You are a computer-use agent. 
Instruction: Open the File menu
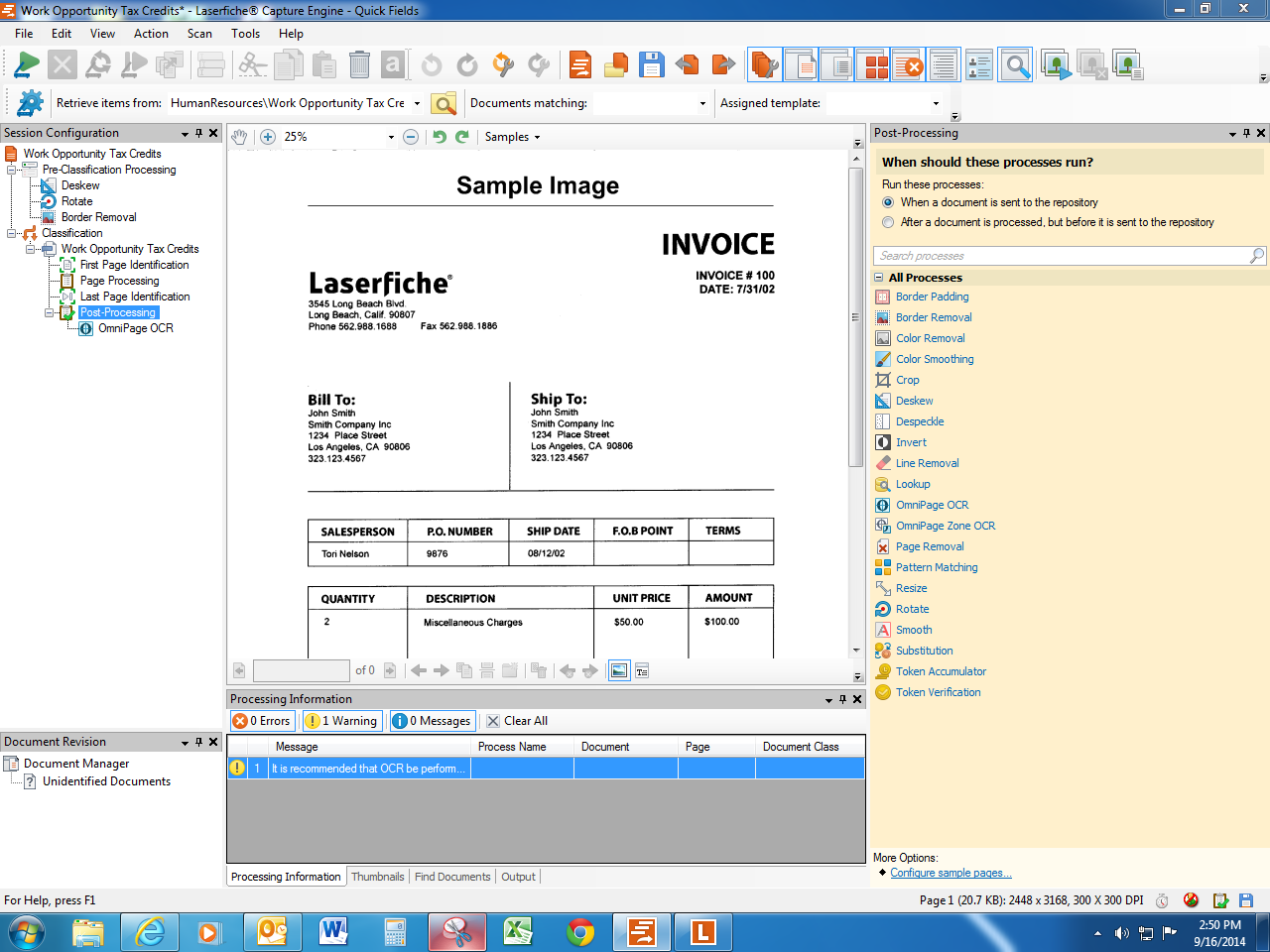(x=24, y=33)
